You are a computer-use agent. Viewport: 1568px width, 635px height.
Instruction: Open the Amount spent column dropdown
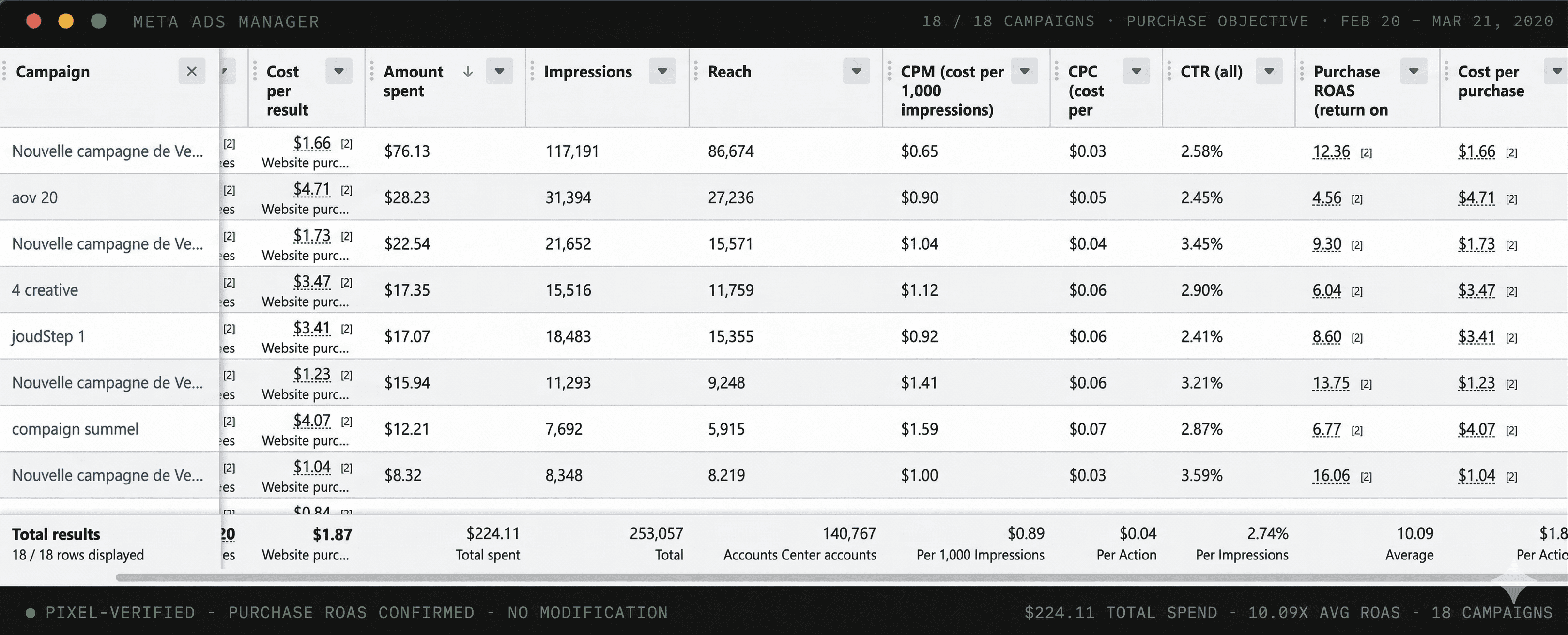[x=499, y=71]
